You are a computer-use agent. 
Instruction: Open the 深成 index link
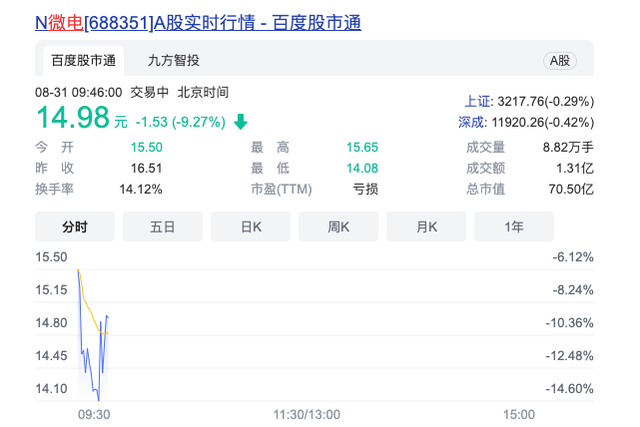(x=471, y=122)
